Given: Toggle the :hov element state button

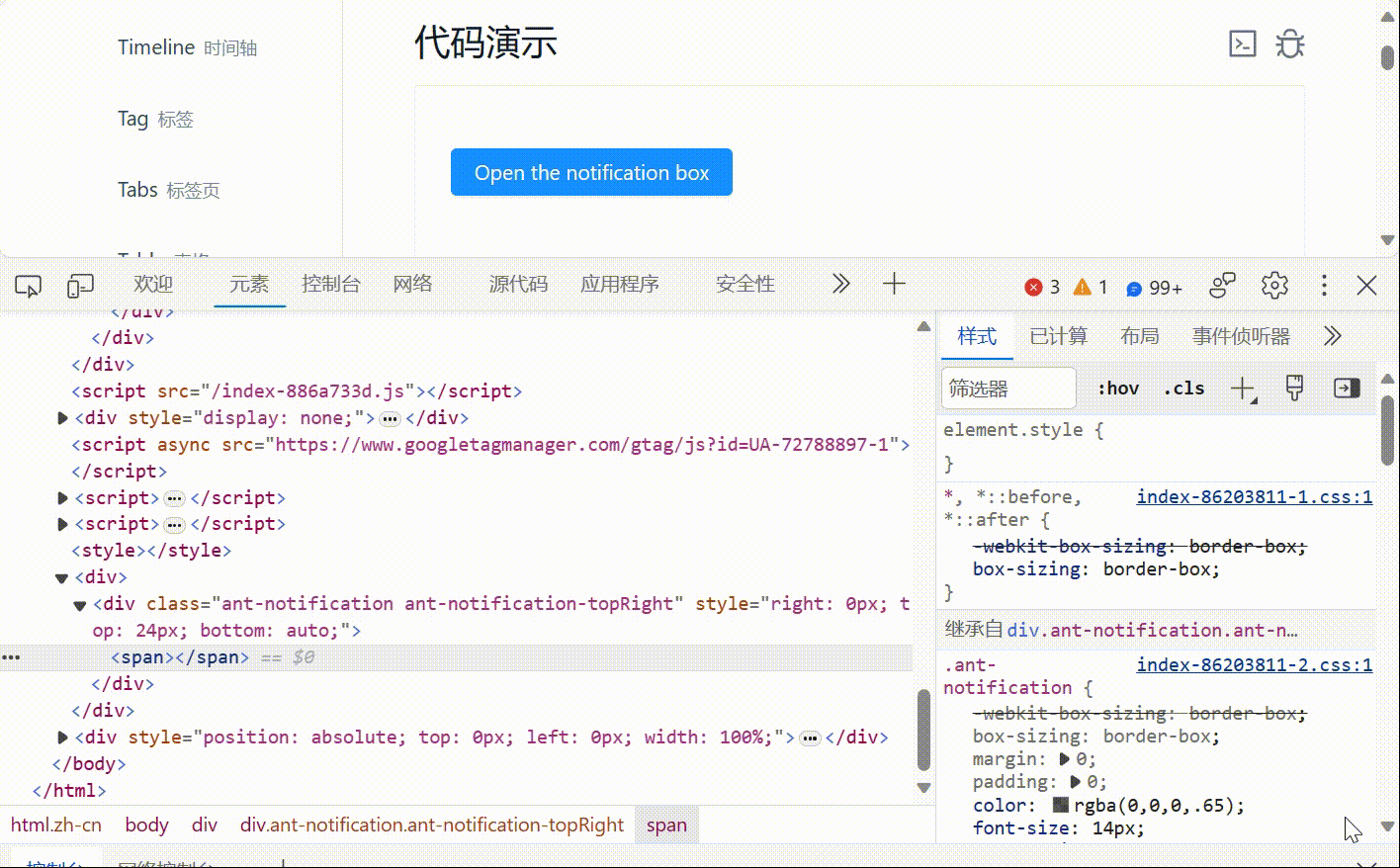Looking at the screenshot, I should click(1118, 389).
